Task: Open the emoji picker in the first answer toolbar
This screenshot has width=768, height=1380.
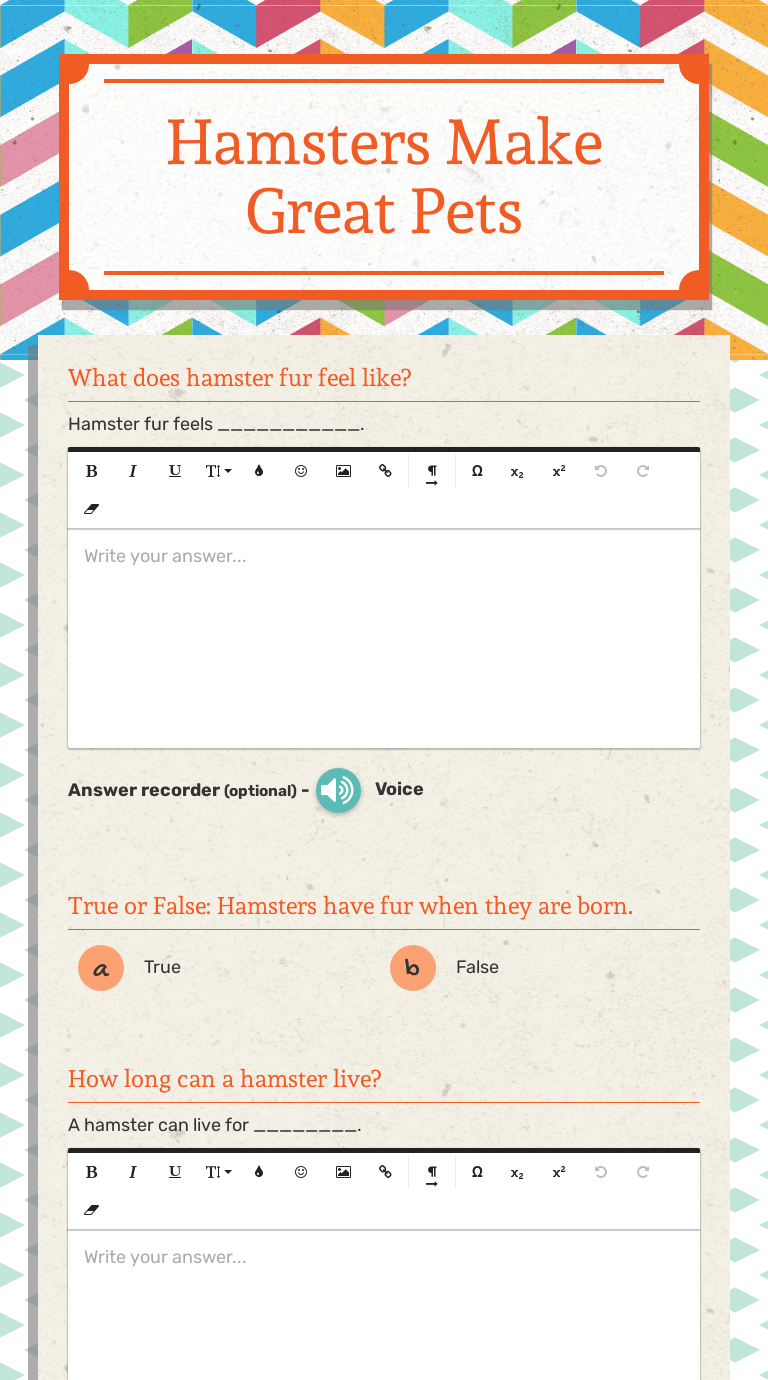Action: point(301,471)
